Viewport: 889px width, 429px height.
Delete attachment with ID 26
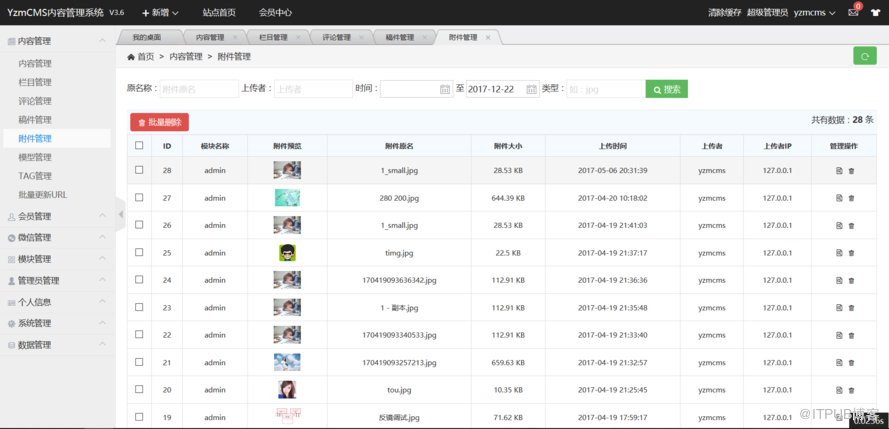coord(851,225)
